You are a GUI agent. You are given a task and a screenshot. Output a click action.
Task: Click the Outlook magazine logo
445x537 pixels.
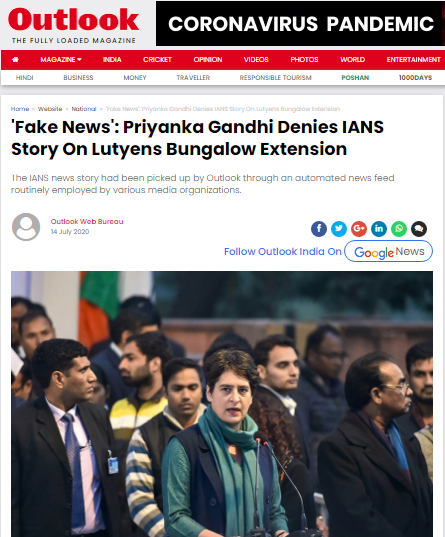pyautogui.click(x=73, y=25)
